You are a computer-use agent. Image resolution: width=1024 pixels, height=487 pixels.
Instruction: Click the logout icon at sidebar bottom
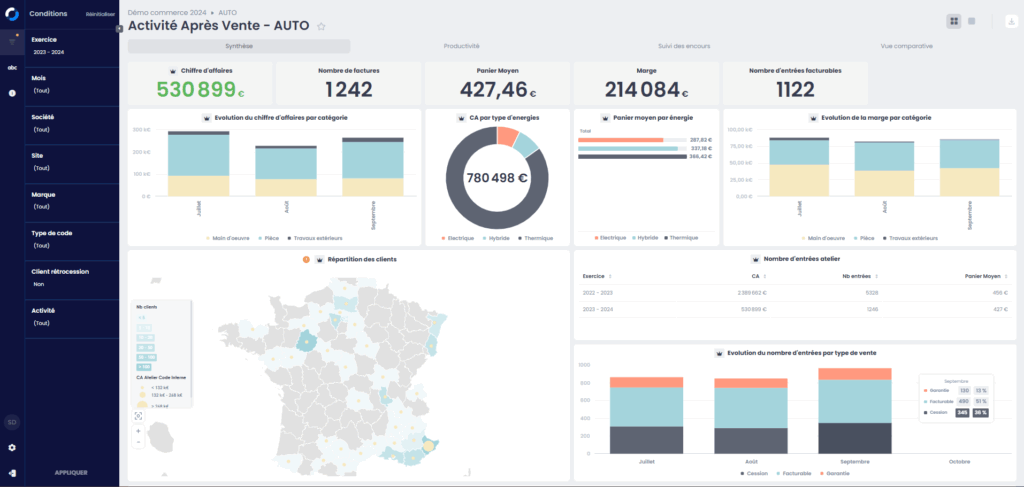(x=12, y=472)
